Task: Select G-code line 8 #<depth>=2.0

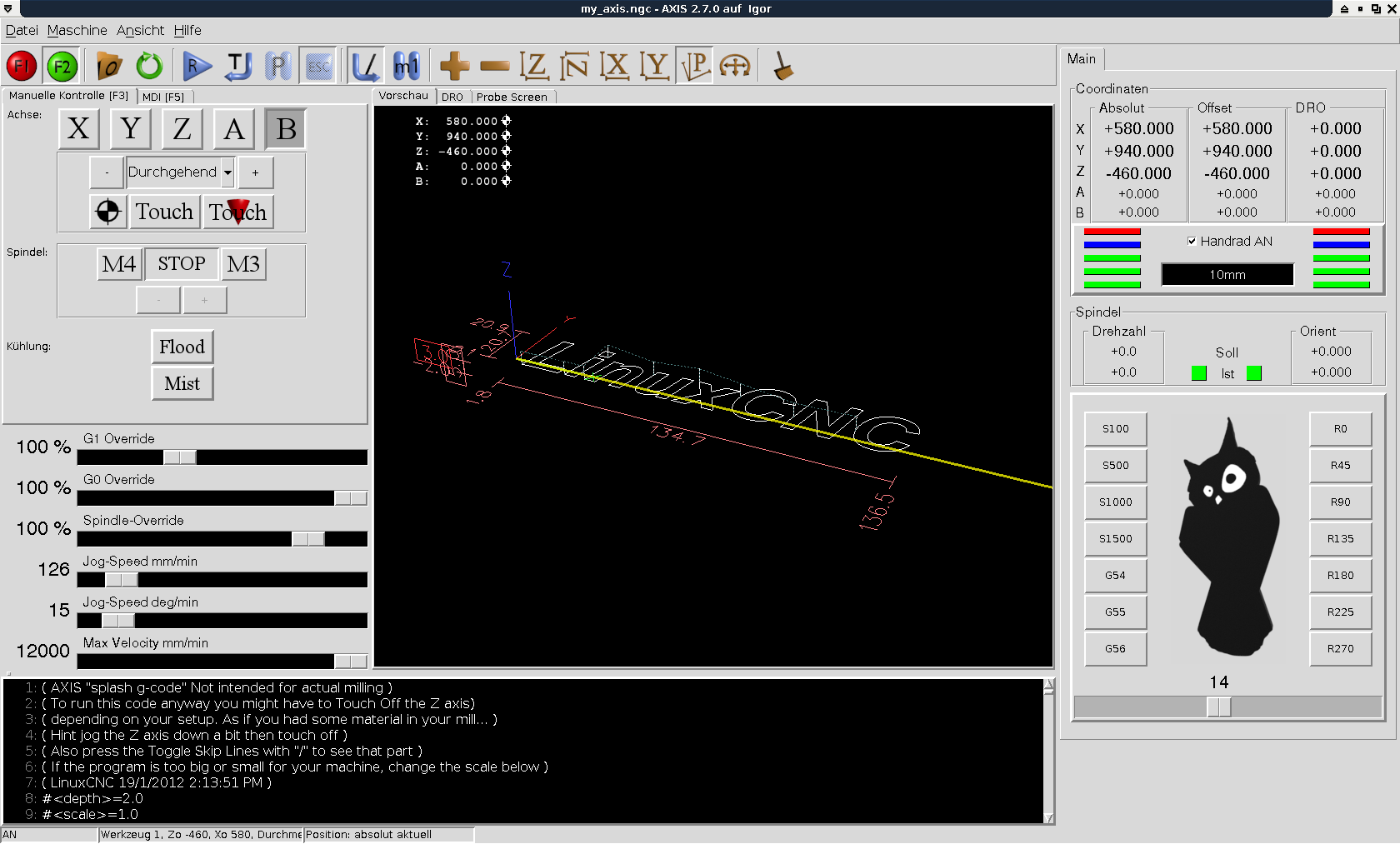Action: pyautogui.click(x=92, y=798)
